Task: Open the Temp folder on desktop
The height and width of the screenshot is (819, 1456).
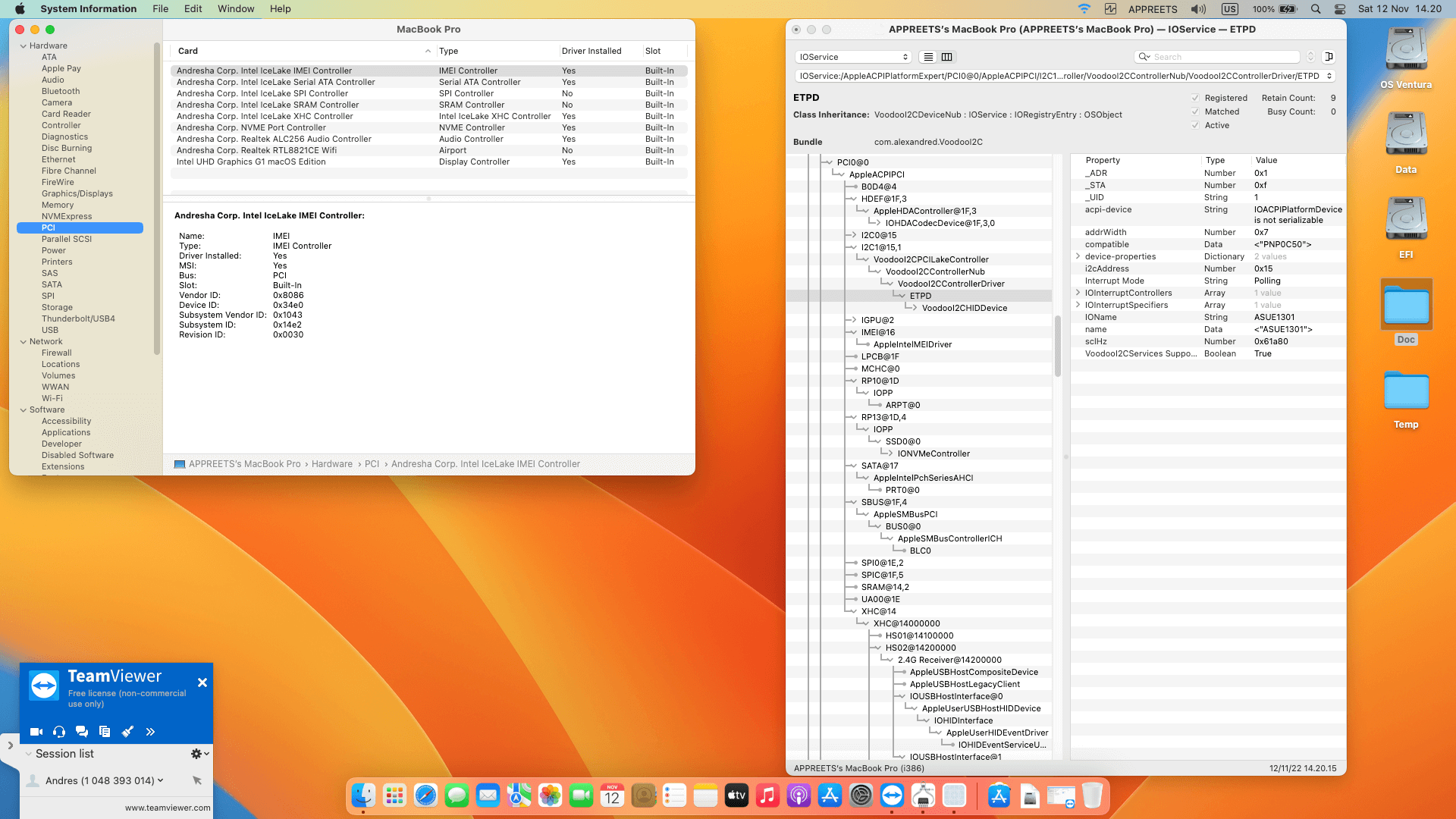Action: (1406, 400)
